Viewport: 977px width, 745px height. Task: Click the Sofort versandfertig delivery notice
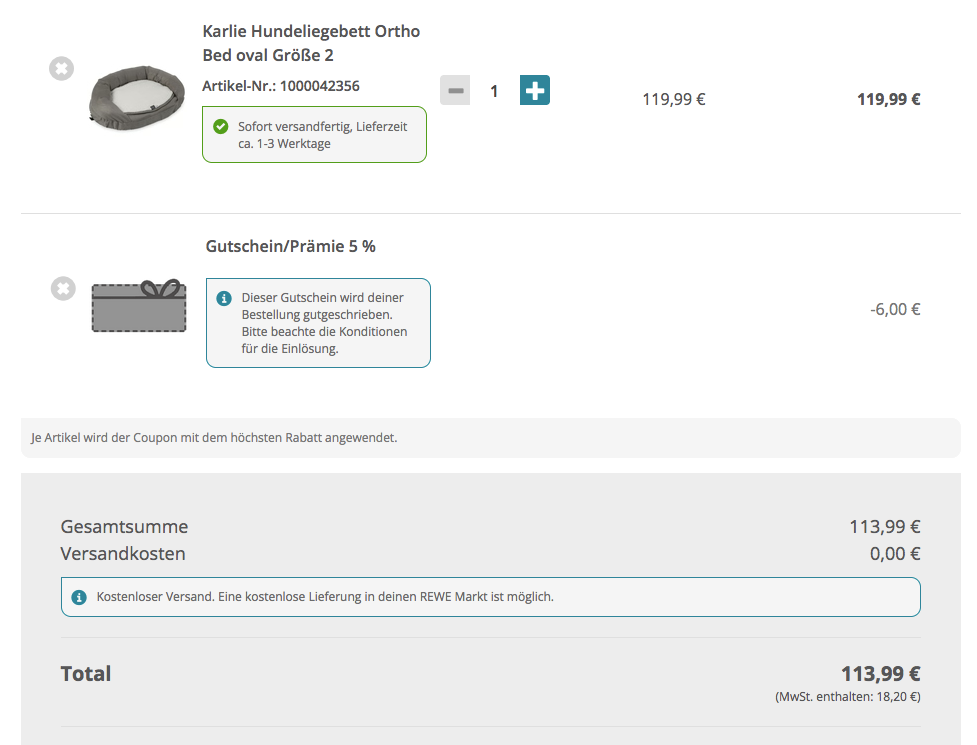325,135
